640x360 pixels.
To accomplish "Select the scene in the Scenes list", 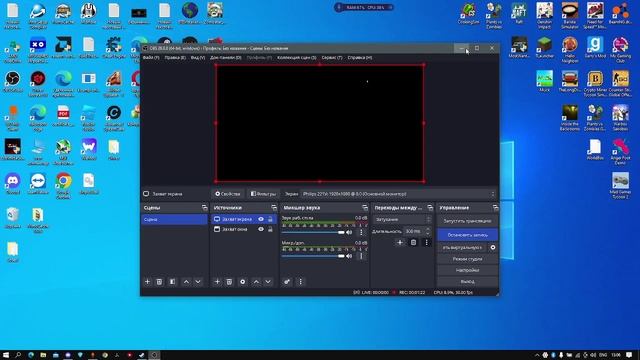I will coord(174,220).
